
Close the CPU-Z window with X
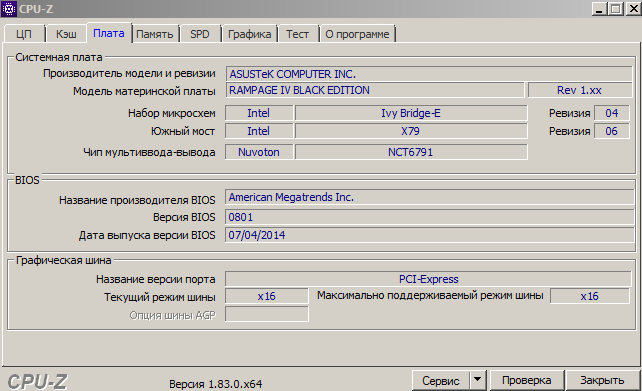[633, 9]
